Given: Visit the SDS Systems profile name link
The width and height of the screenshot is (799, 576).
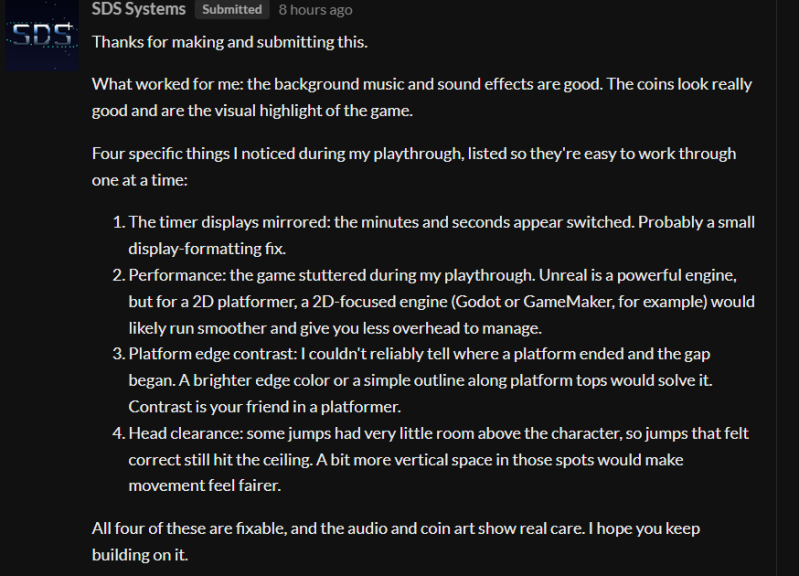Looking at the screenshot, I should click(139, 9).
